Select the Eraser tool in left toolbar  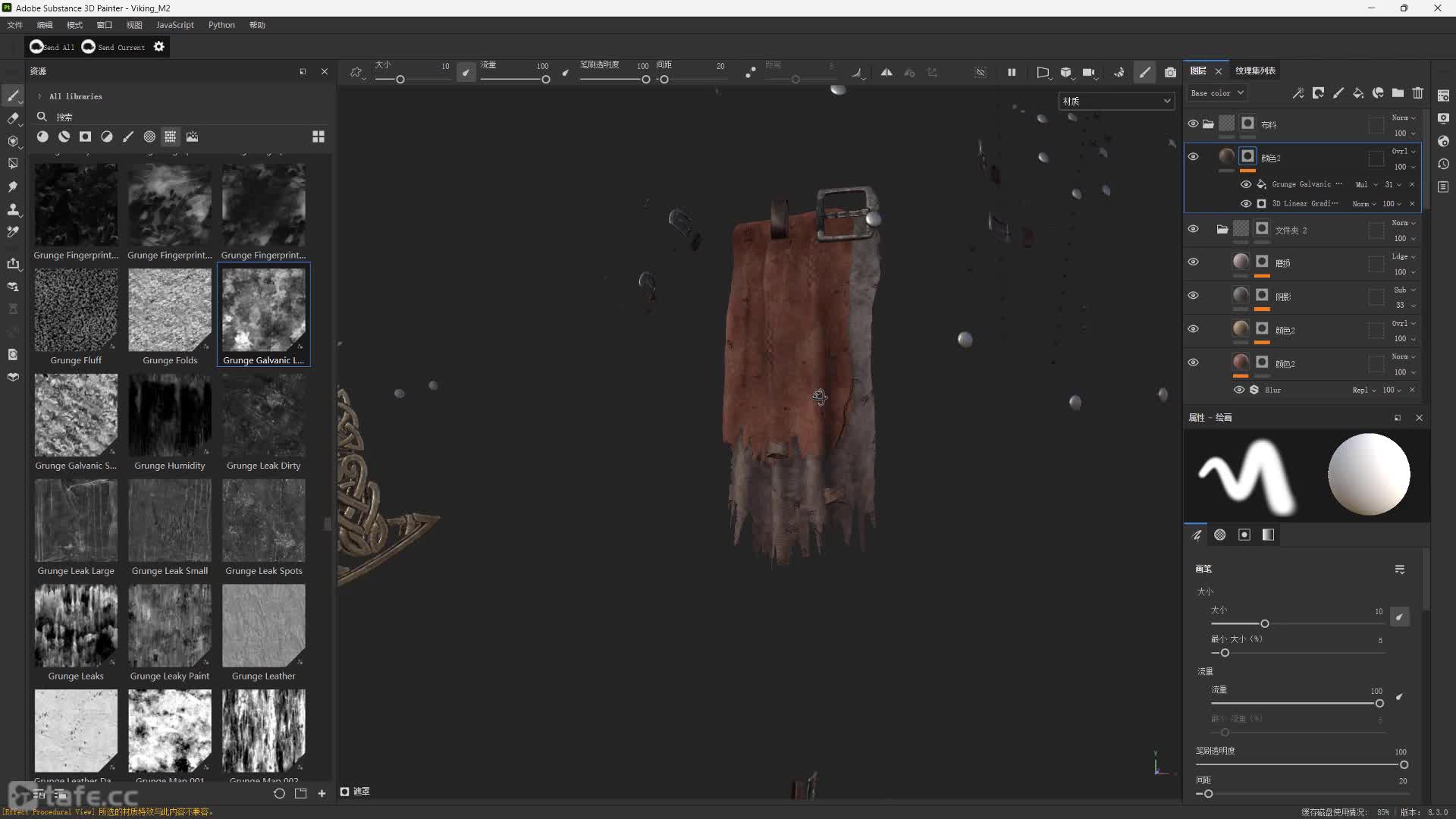(x=13, y=118)
